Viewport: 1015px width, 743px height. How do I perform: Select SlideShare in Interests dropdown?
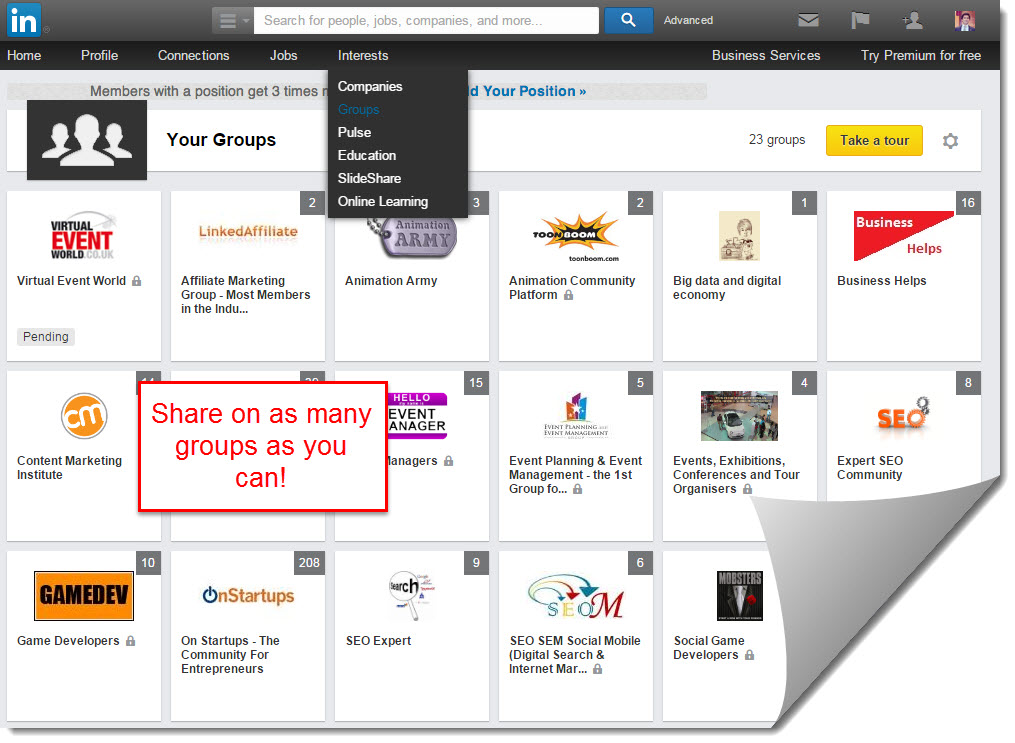[369, 178]
